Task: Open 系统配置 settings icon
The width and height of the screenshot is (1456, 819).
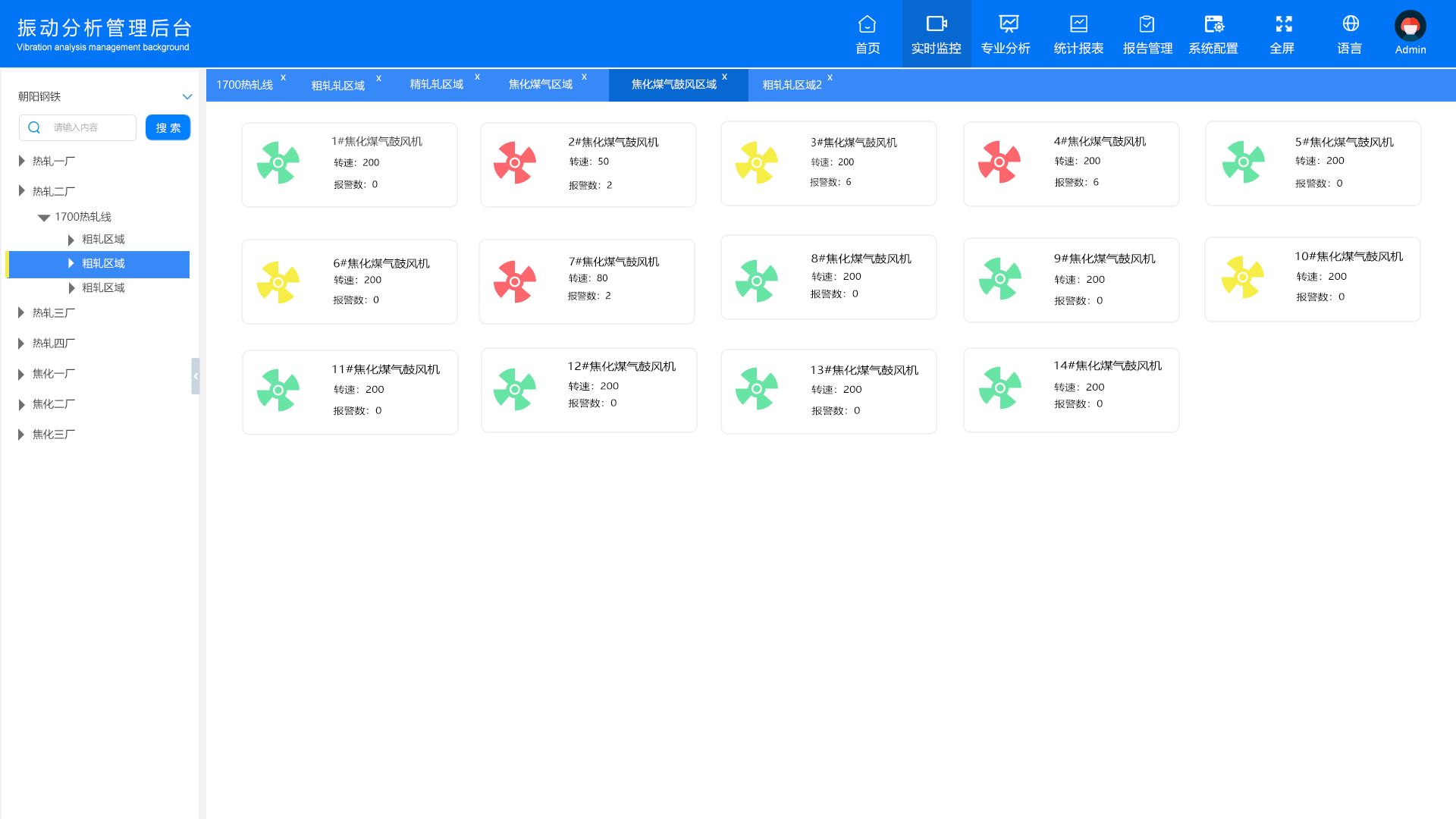Action: click(1213, 24)
